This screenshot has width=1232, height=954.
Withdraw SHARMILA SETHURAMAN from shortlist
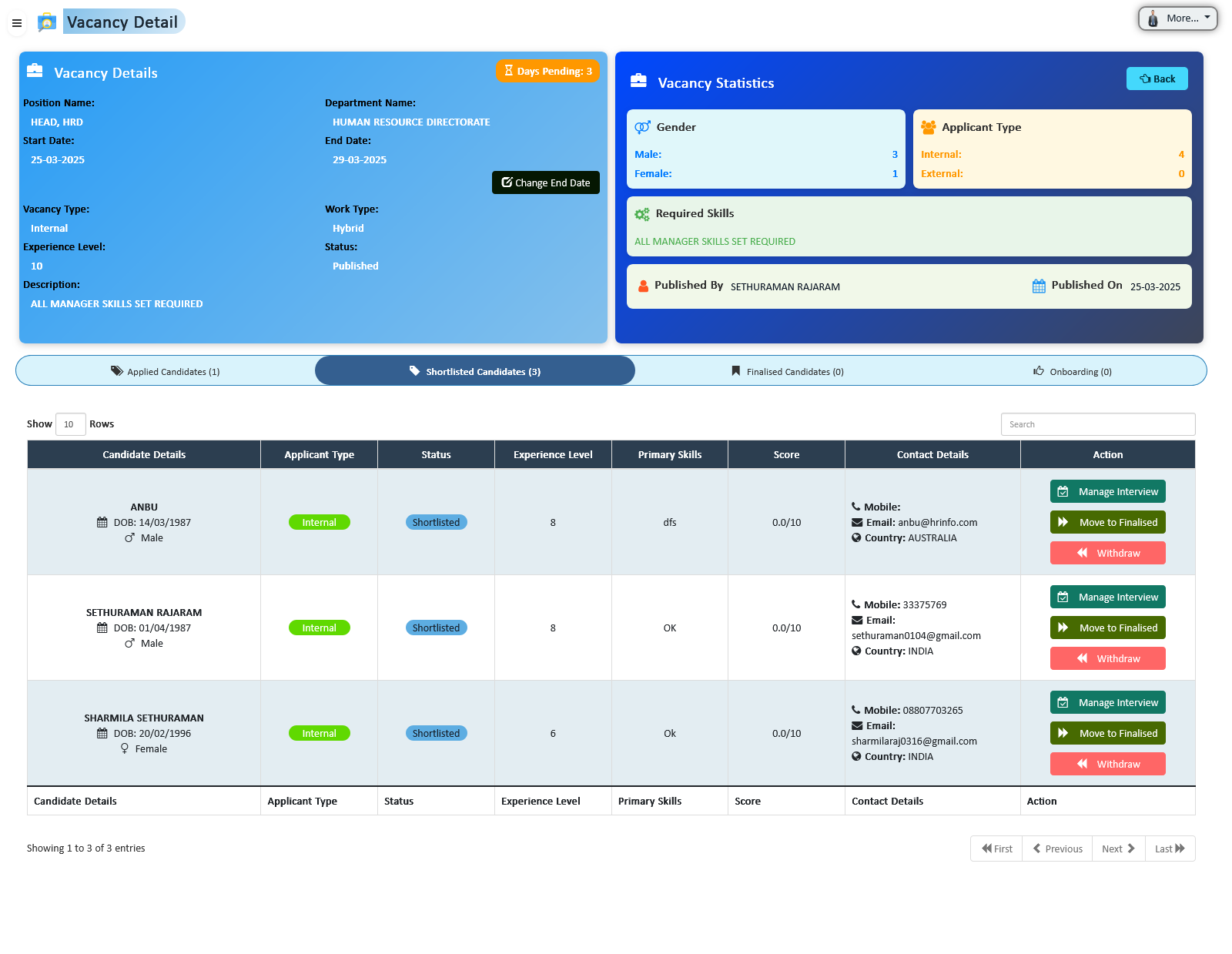(1107, 763)
